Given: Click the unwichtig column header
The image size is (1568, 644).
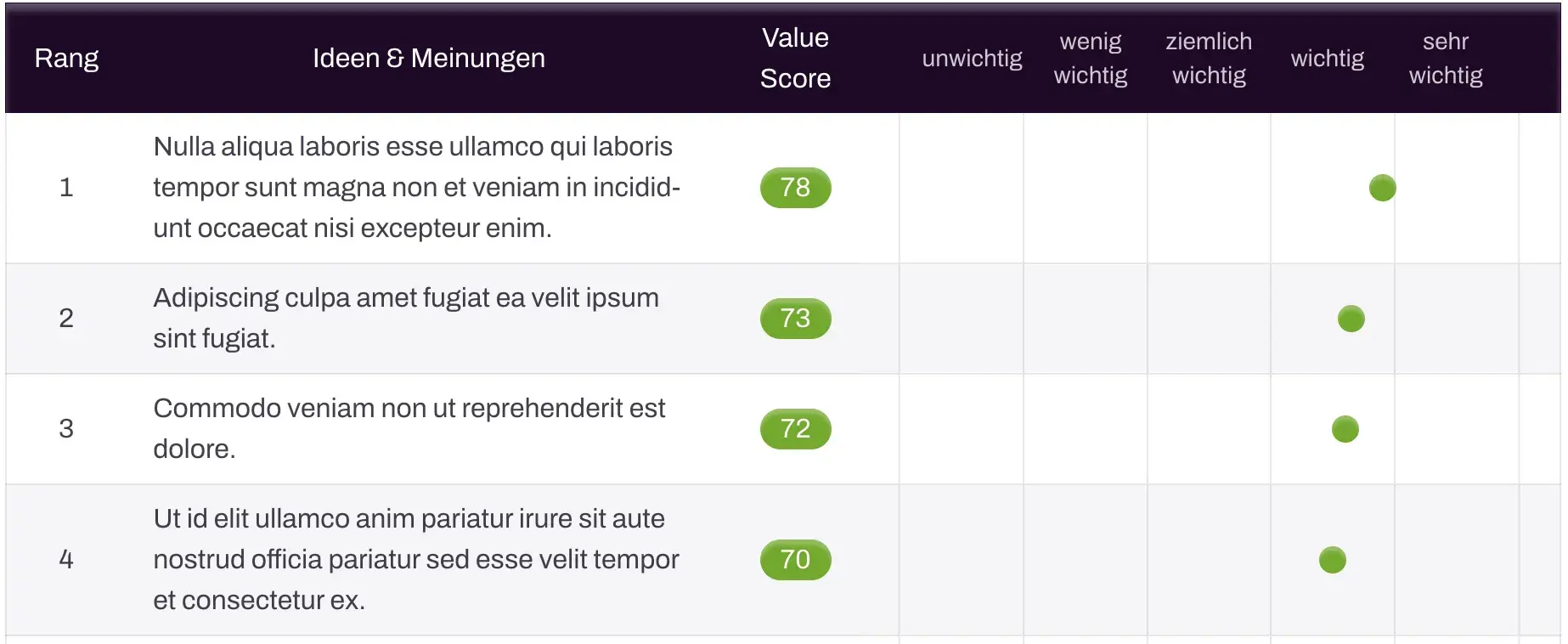Looking at the screenshot, I should (x=972, y=59).
